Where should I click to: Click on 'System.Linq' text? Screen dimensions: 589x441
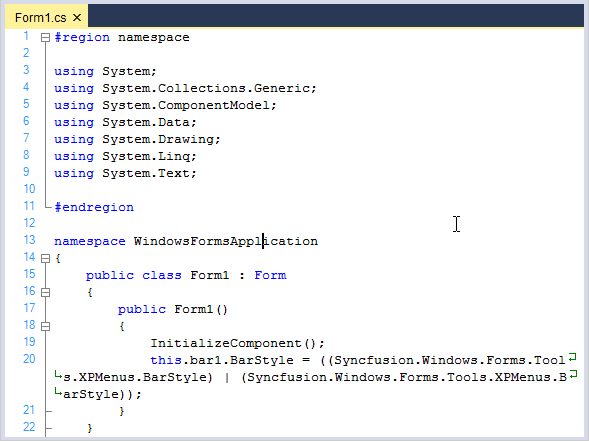pos(146,156)
